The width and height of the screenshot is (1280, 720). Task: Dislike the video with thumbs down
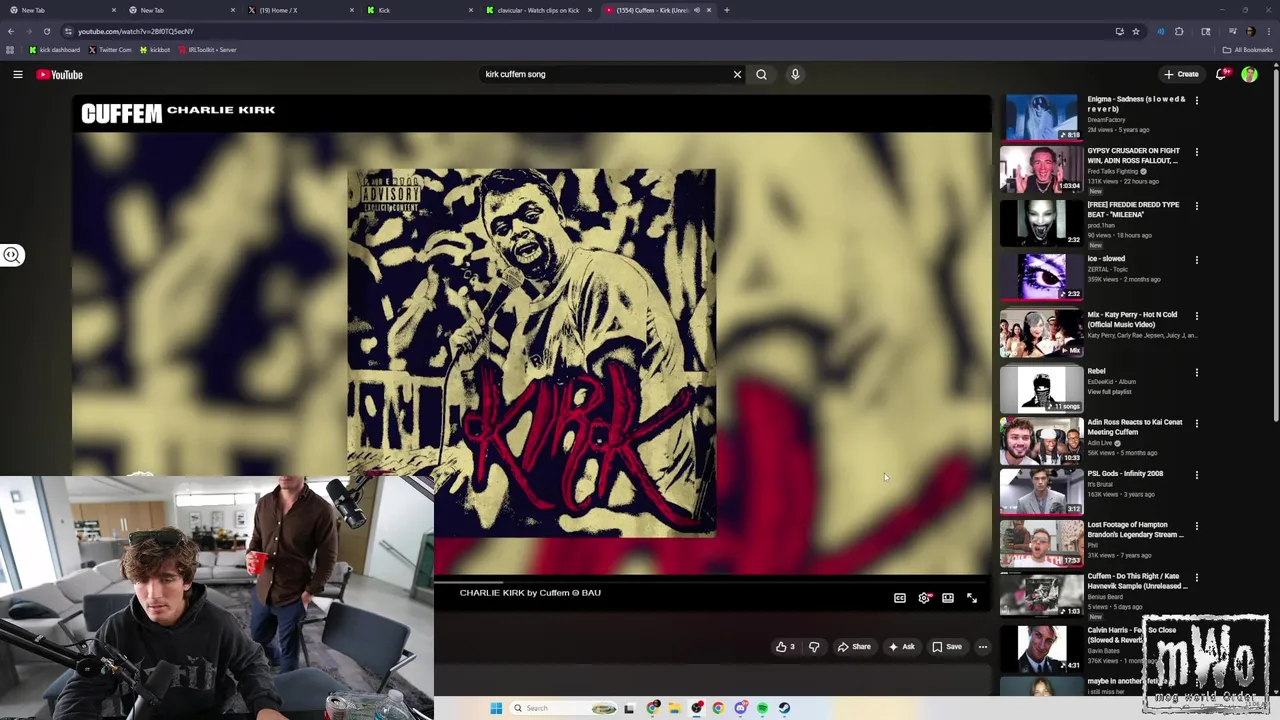(x=814, y=647)
